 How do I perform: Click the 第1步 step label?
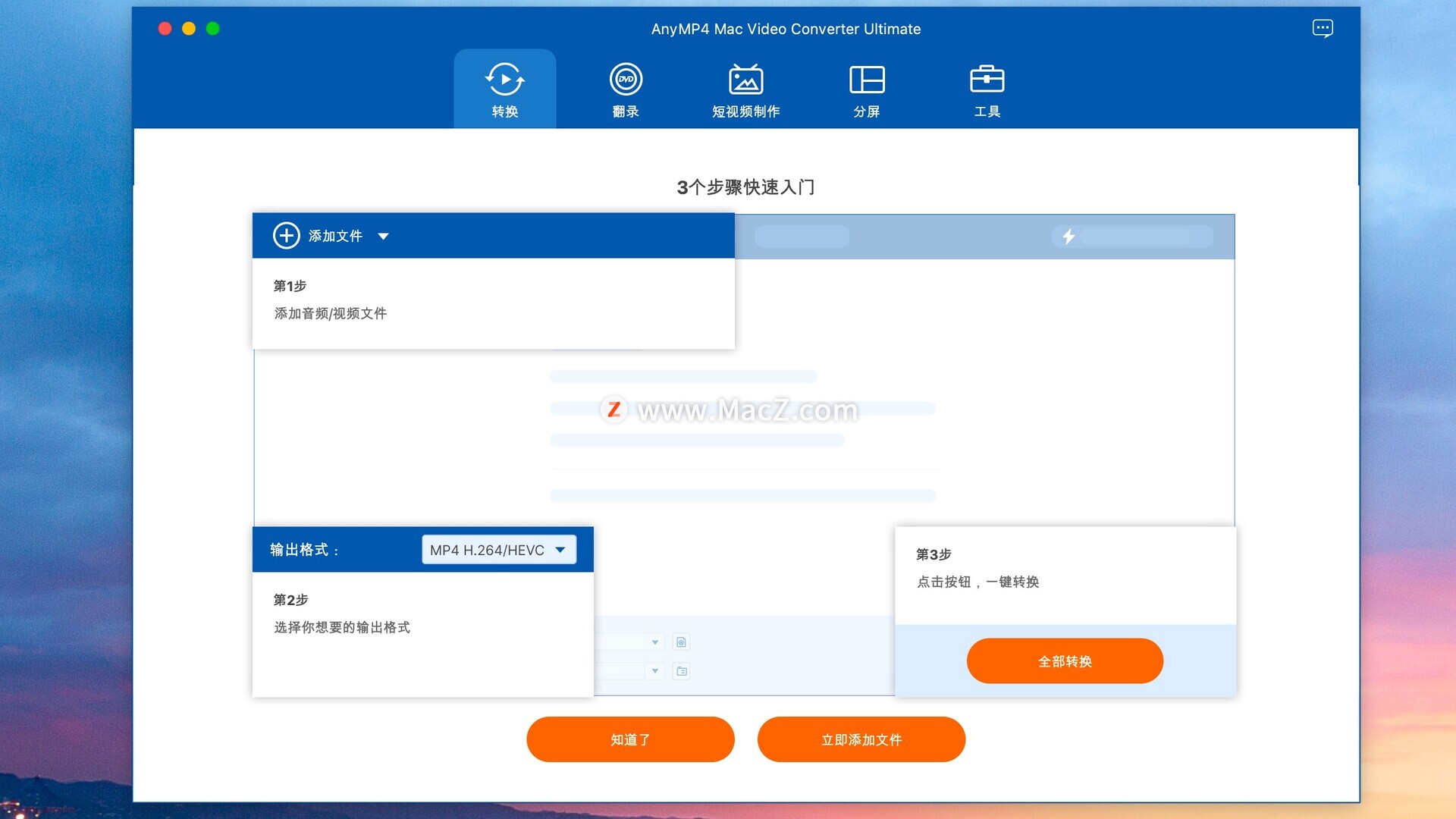tap(290, 286)
